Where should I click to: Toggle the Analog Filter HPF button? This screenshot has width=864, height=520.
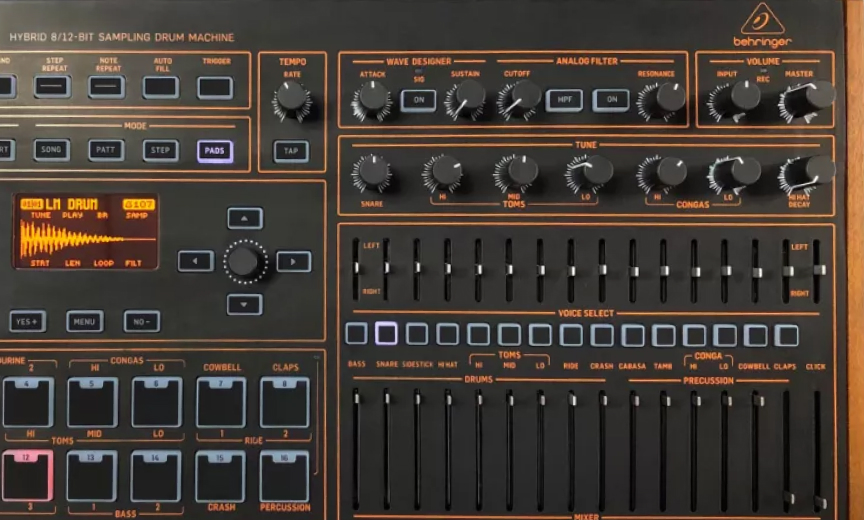pyautogui.click(x=564, y=100)
